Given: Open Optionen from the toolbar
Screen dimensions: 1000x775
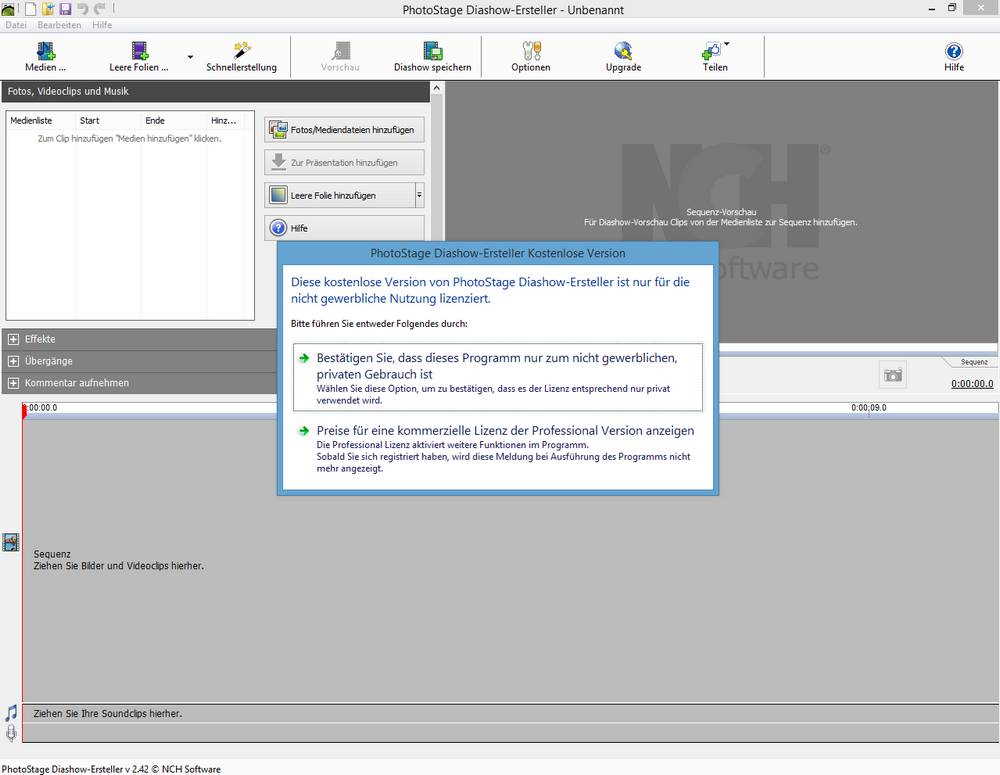Looking at the screenshot, I should pos(531,51).
